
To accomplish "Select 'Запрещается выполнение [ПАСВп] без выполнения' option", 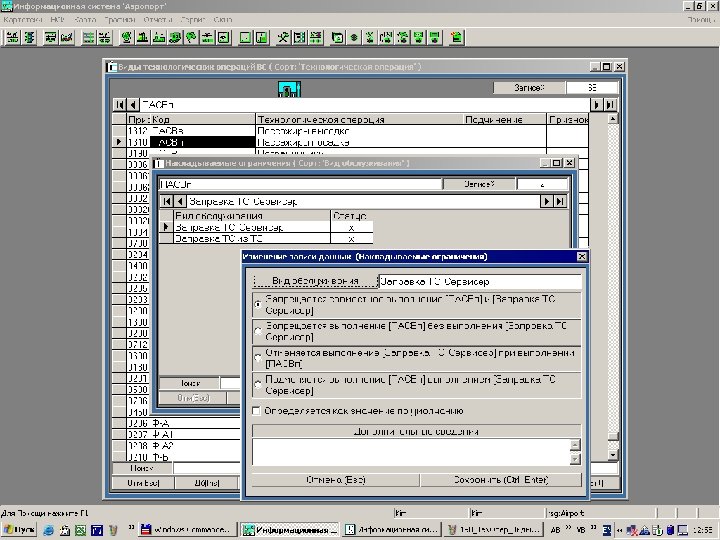I will (258, 331).
